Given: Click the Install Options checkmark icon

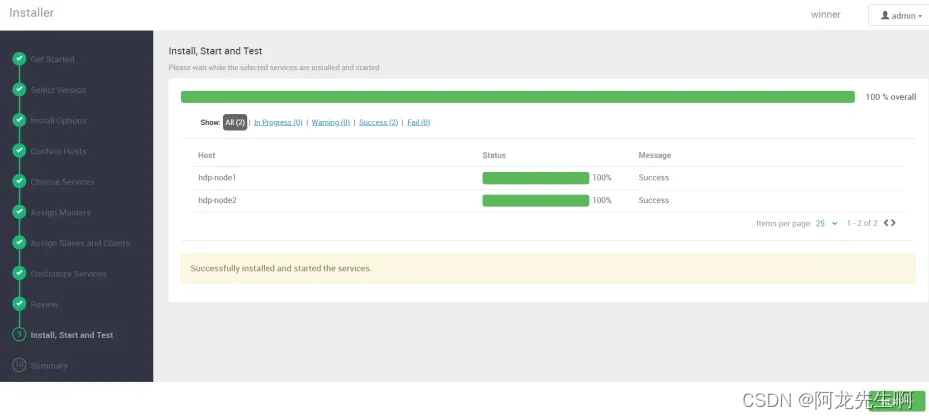Looking at the screenshot, I should tap(20, 120).
